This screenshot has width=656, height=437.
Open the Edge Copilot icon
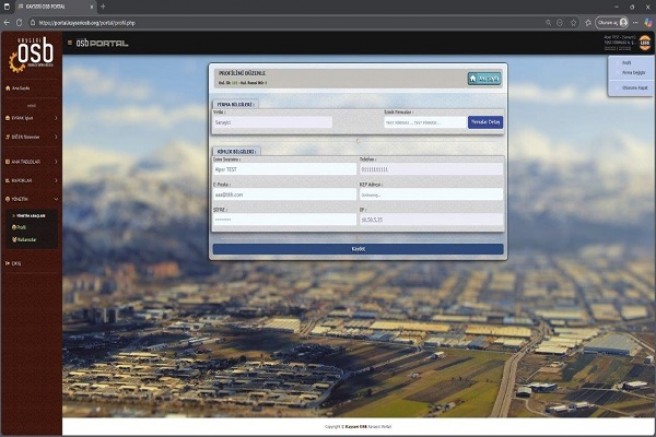648,21
